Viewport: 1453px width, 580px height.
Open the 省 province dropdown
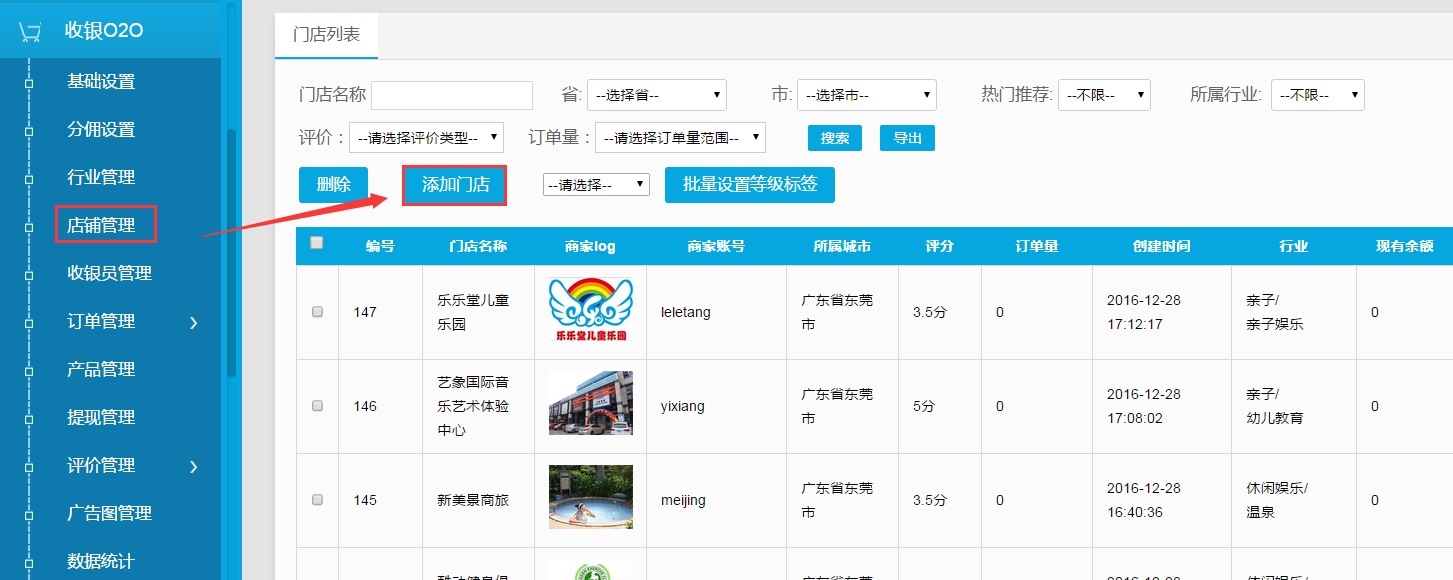coord(657,95)
